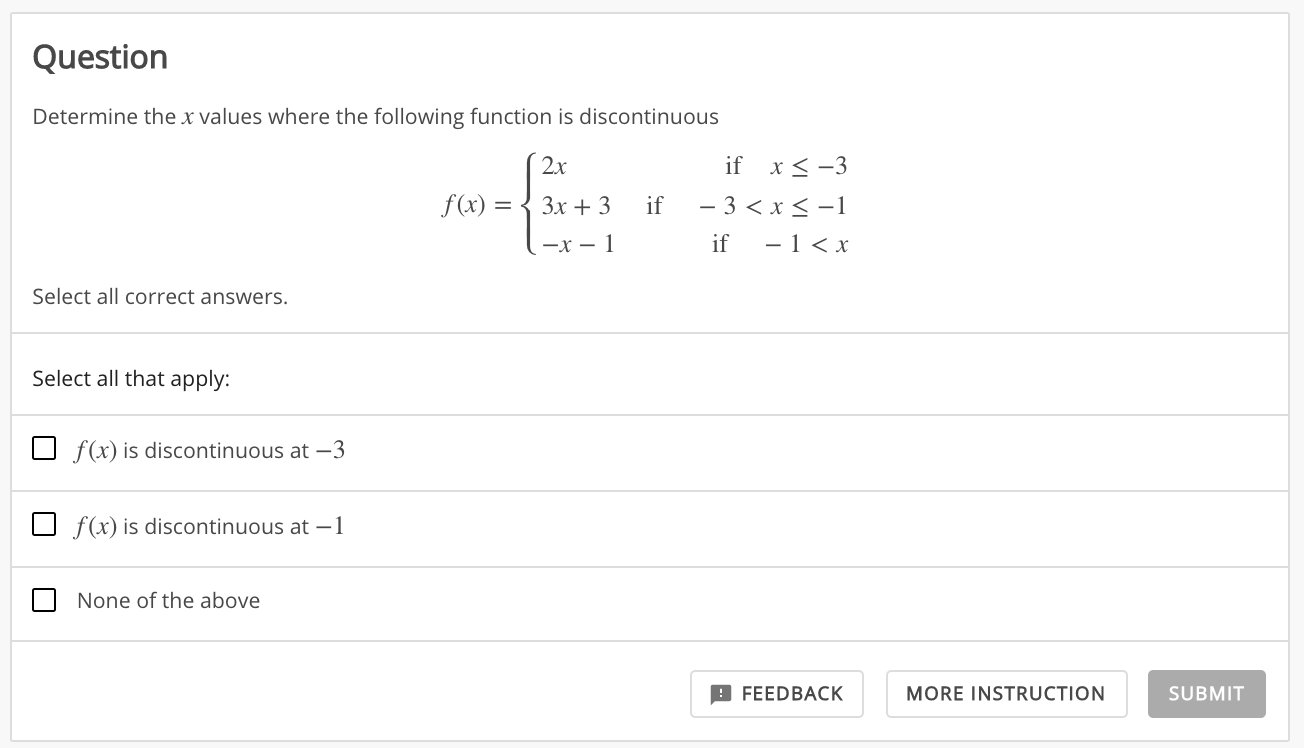
Task: Check the None of the above box
Action: [43, 600]
